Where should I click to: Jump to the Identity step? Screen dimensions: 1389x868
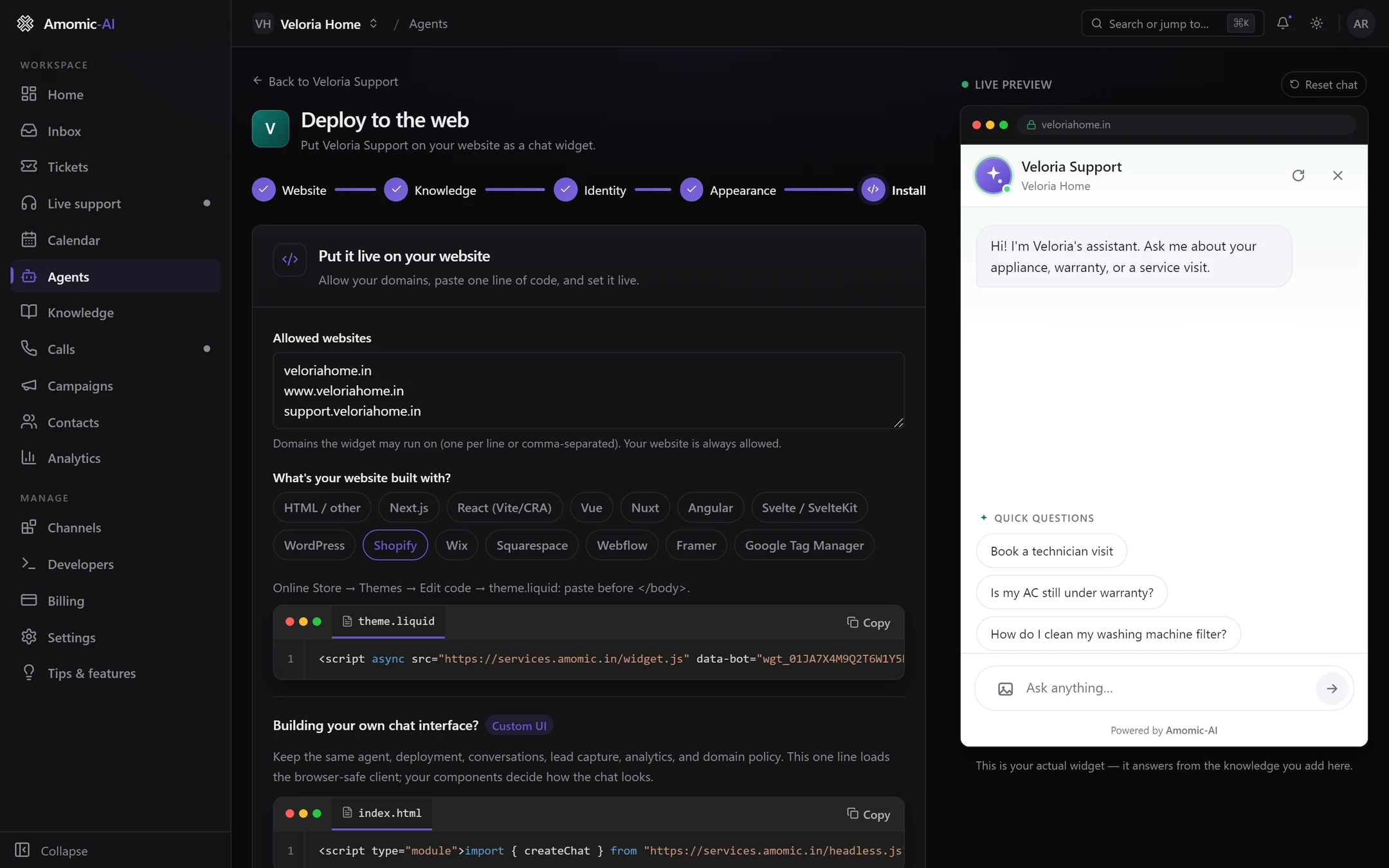(x=590, y=190)
